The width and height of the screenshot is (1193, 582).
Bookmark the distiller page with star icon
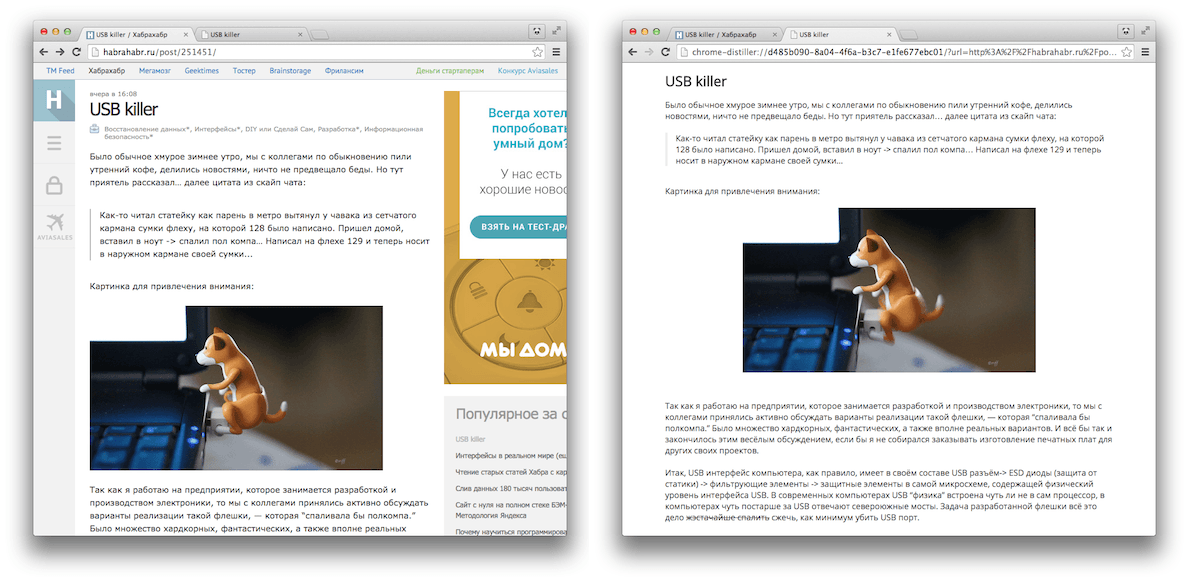(1126, 52)
